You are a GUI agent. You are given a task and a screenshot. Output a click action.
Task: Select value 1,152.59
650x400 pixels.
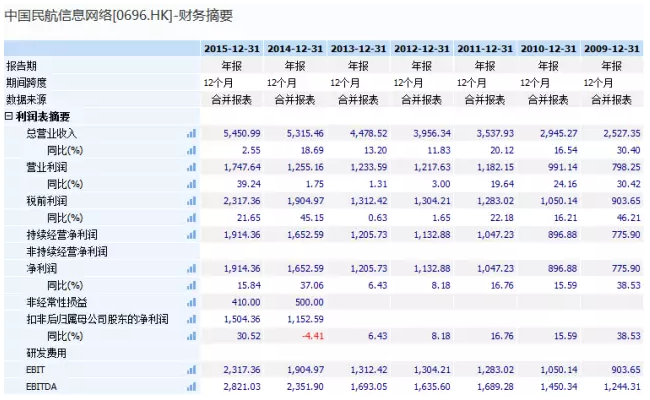tap(306, 319)
